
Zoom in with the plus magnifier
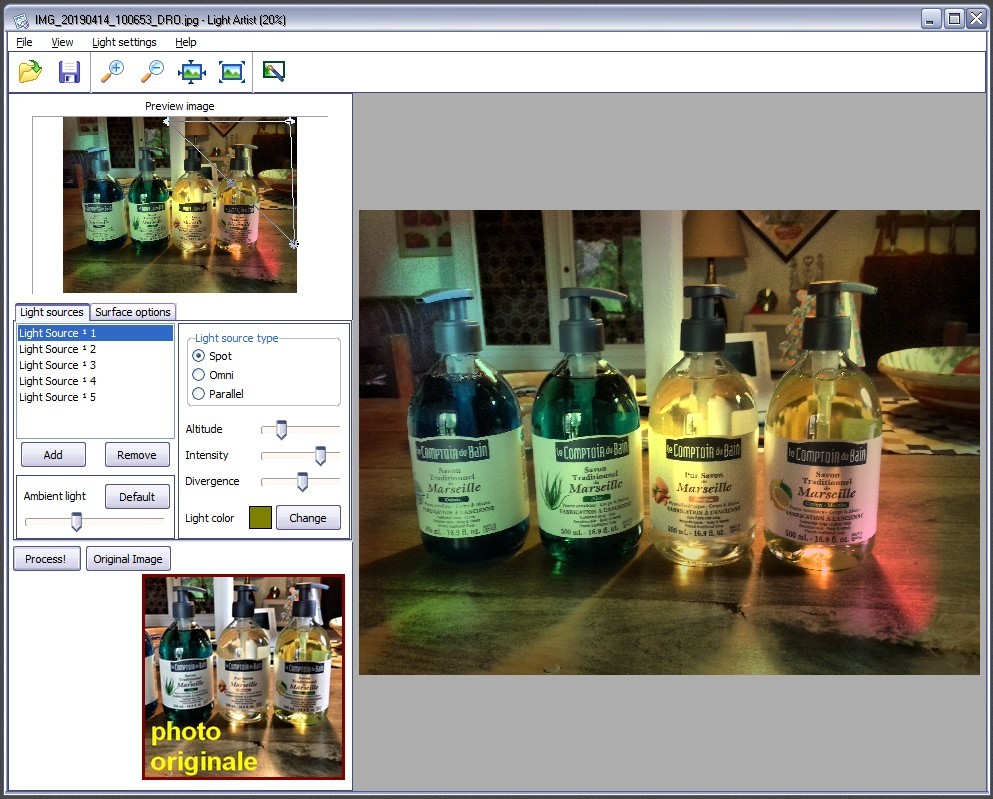pyautogui.click(x=113, y=72)
